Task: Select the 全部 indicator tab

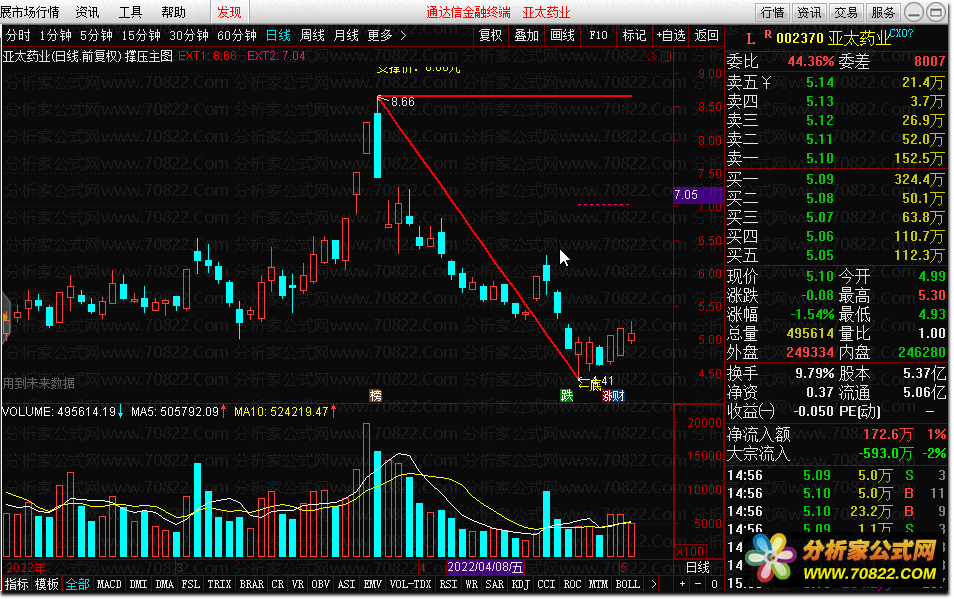Action: (77, 584)
